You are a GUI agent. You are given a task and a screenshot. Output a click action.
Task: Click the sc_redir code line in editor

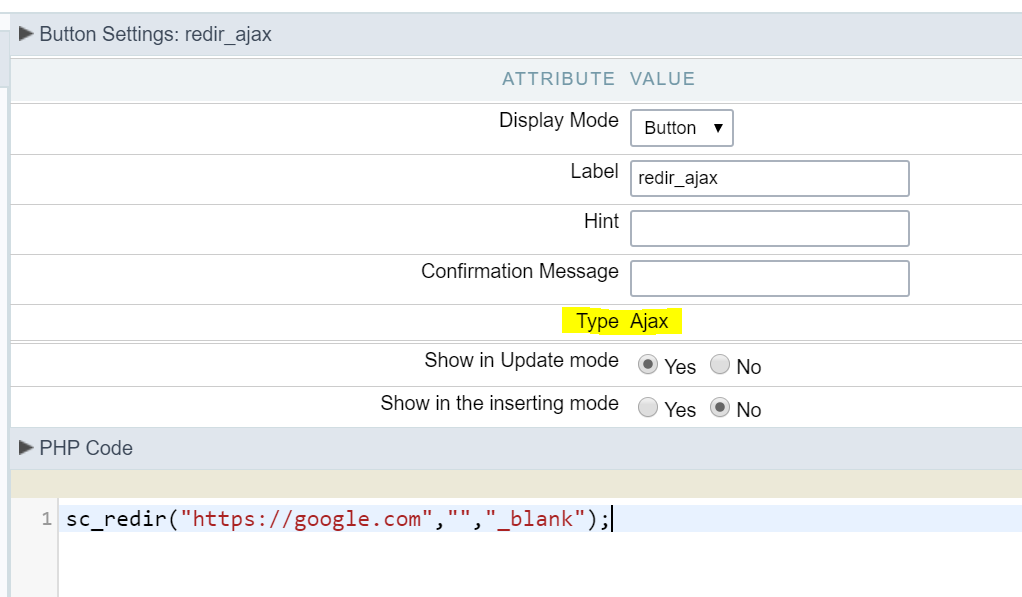[x=540, y=519]
